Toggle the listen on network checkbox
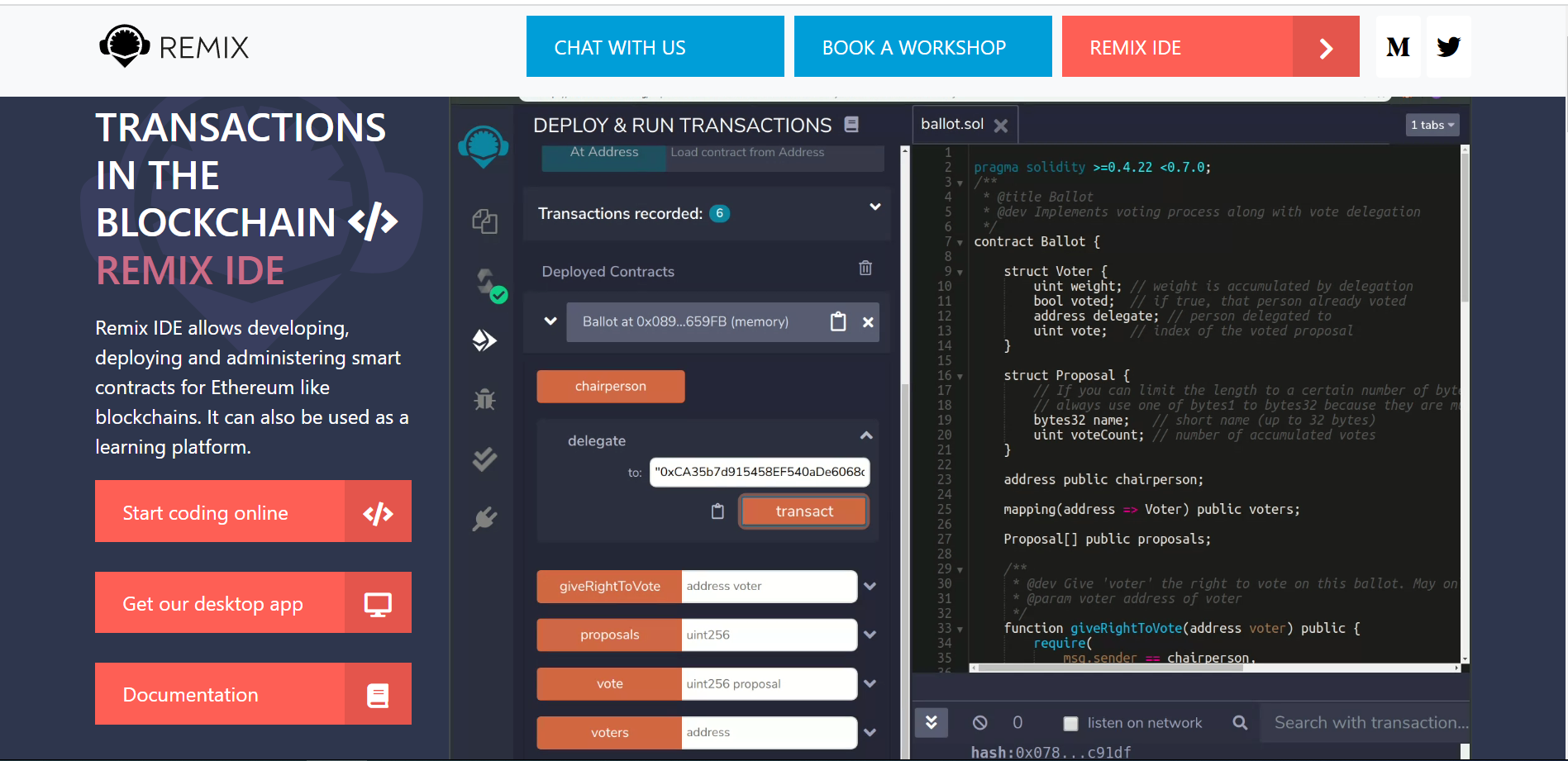 click(x=1070, y=724)
